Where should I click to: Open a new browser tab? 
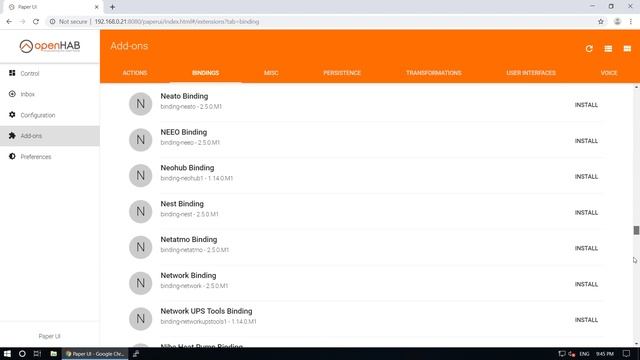(112, 7)
